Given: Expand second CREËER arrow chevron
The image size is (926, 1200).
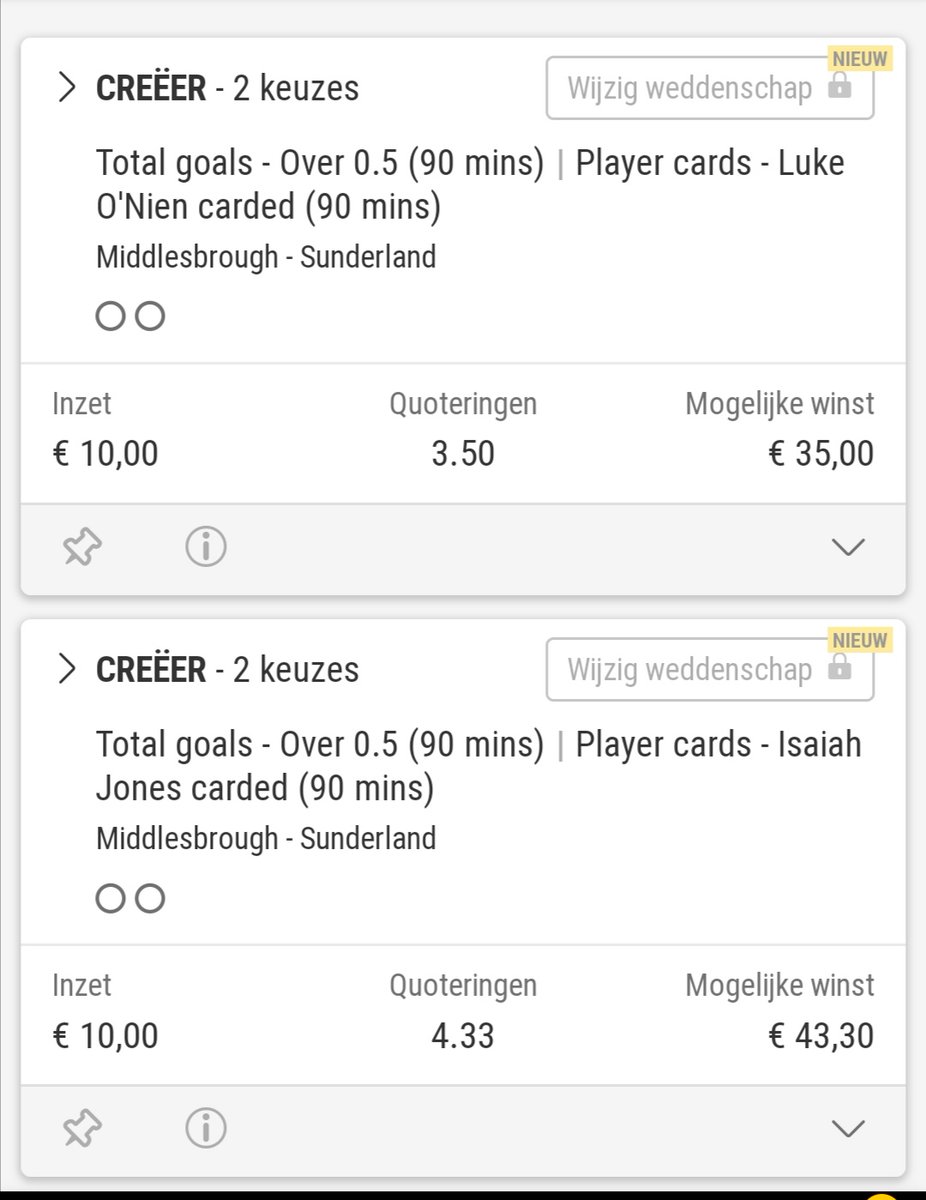Looking at the screenshot, I should (68, 669).
